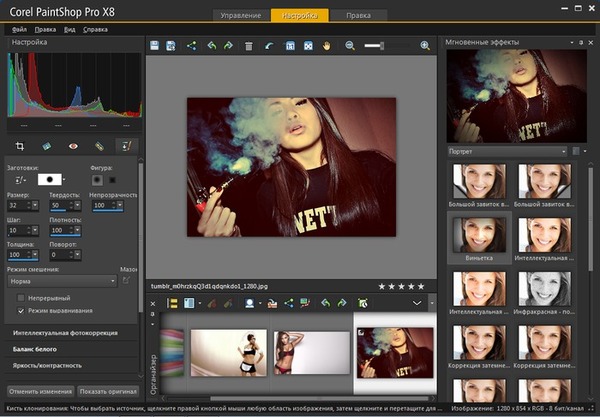Open the Режим смешения dropdown (Норма)
This screenshot has height=417, width=600.
(x=59, y=282)
